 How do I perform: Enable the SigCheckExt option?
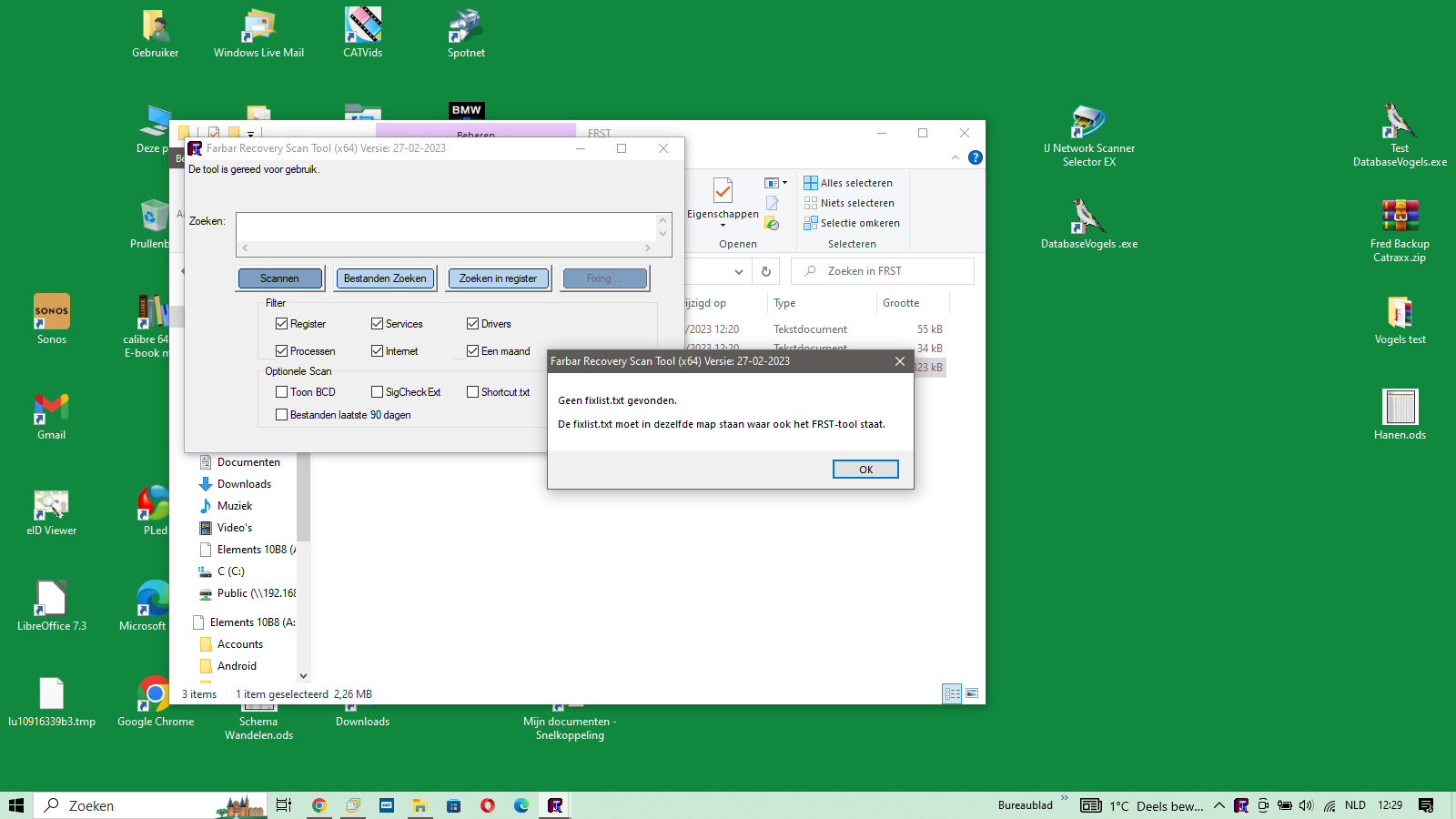[x=377, y=392]
